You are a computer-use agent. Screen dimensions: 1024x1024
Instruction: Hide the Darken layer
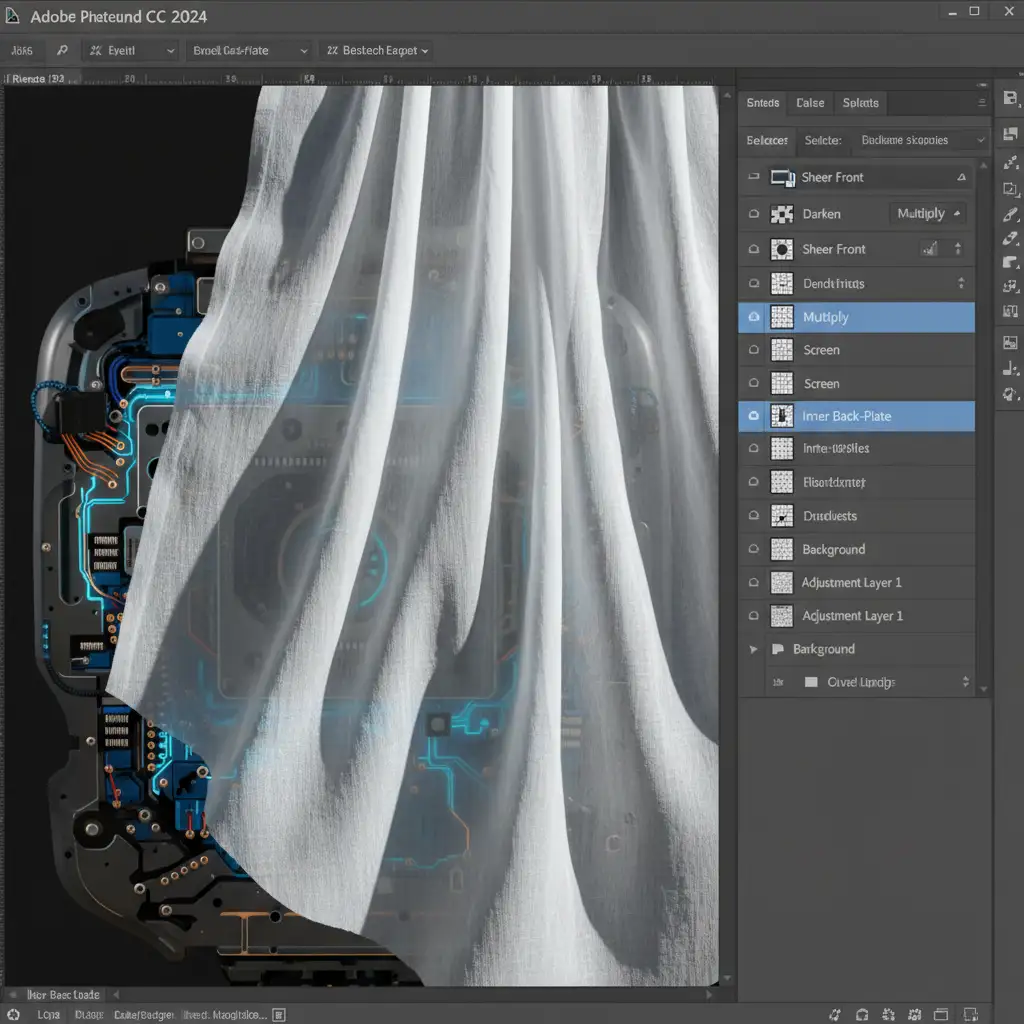pyautogui.click(x=753, y=214)
